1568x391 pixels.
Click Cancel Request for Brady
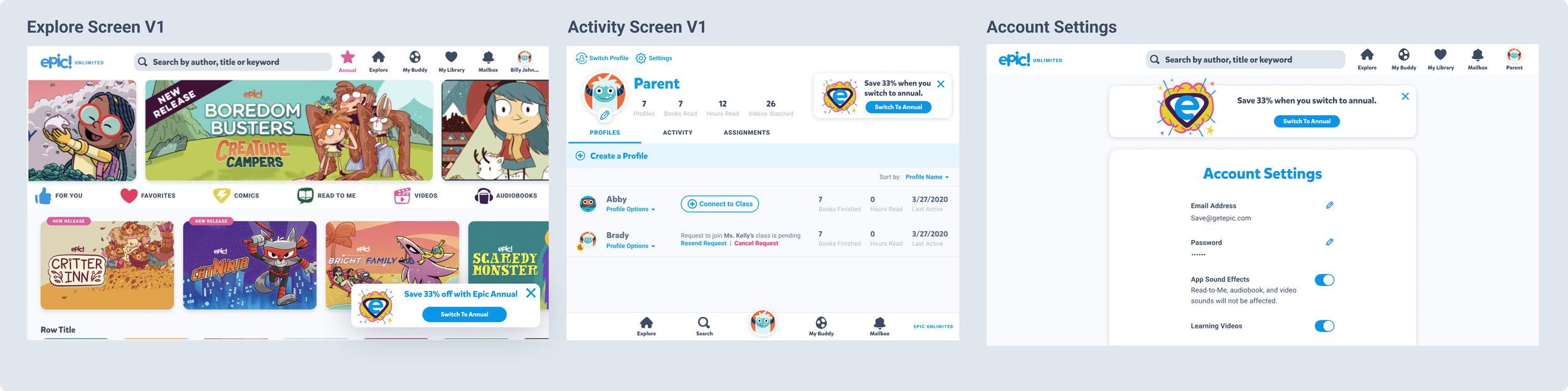point(756,244)
